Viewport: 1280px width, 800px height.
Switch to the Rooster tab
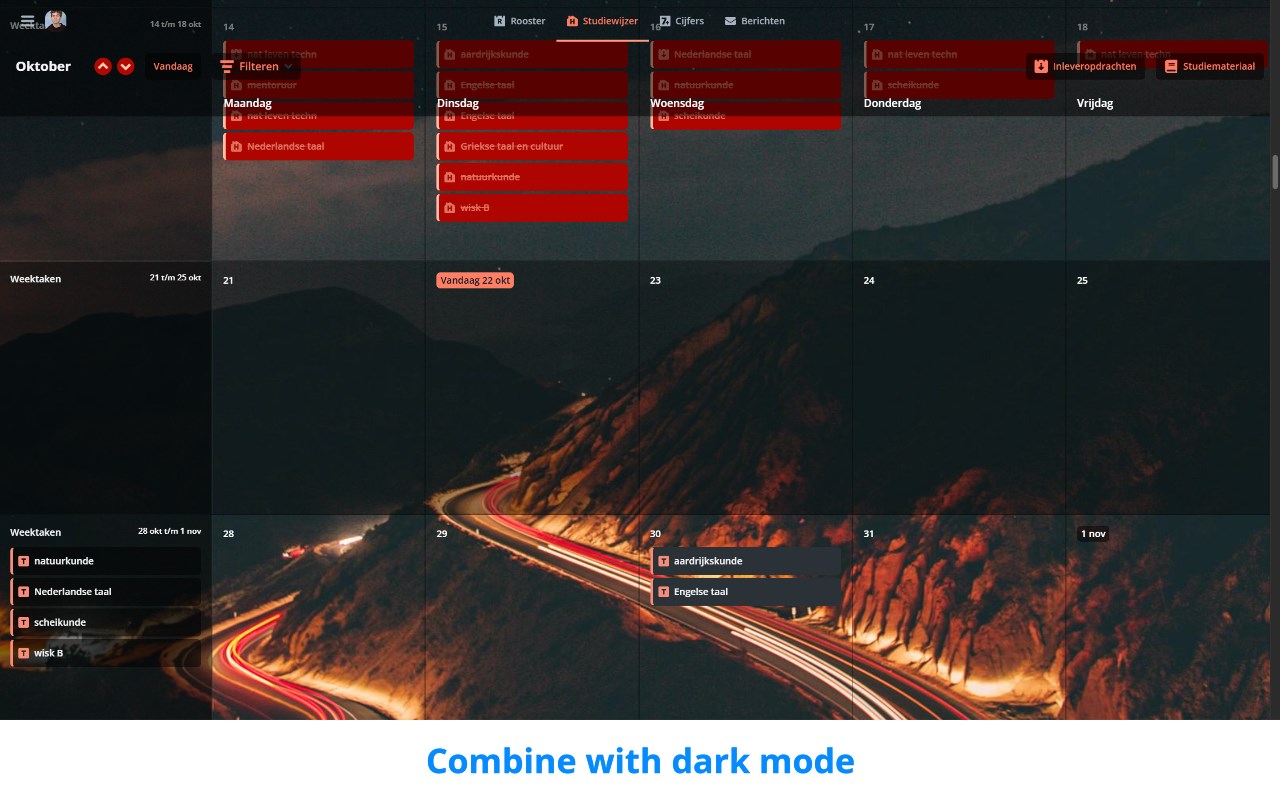(520, 21)
